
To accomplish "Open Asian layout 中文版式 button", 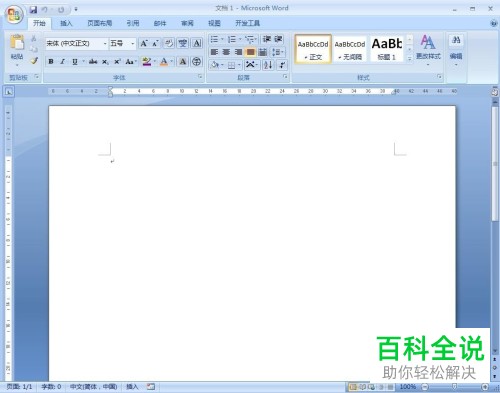I will [251, 65].
